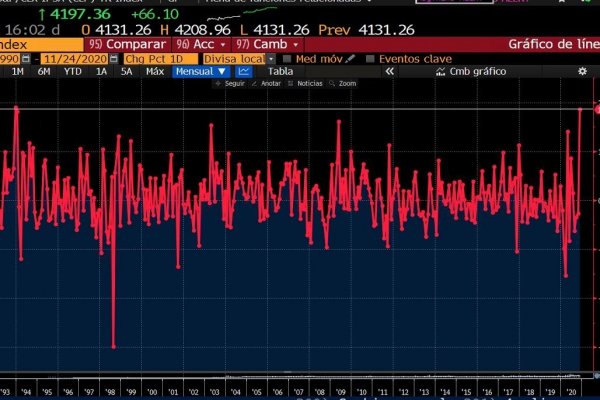Click the '20 year label on axis
Screen dimensions: 600x400
[571, 392]
